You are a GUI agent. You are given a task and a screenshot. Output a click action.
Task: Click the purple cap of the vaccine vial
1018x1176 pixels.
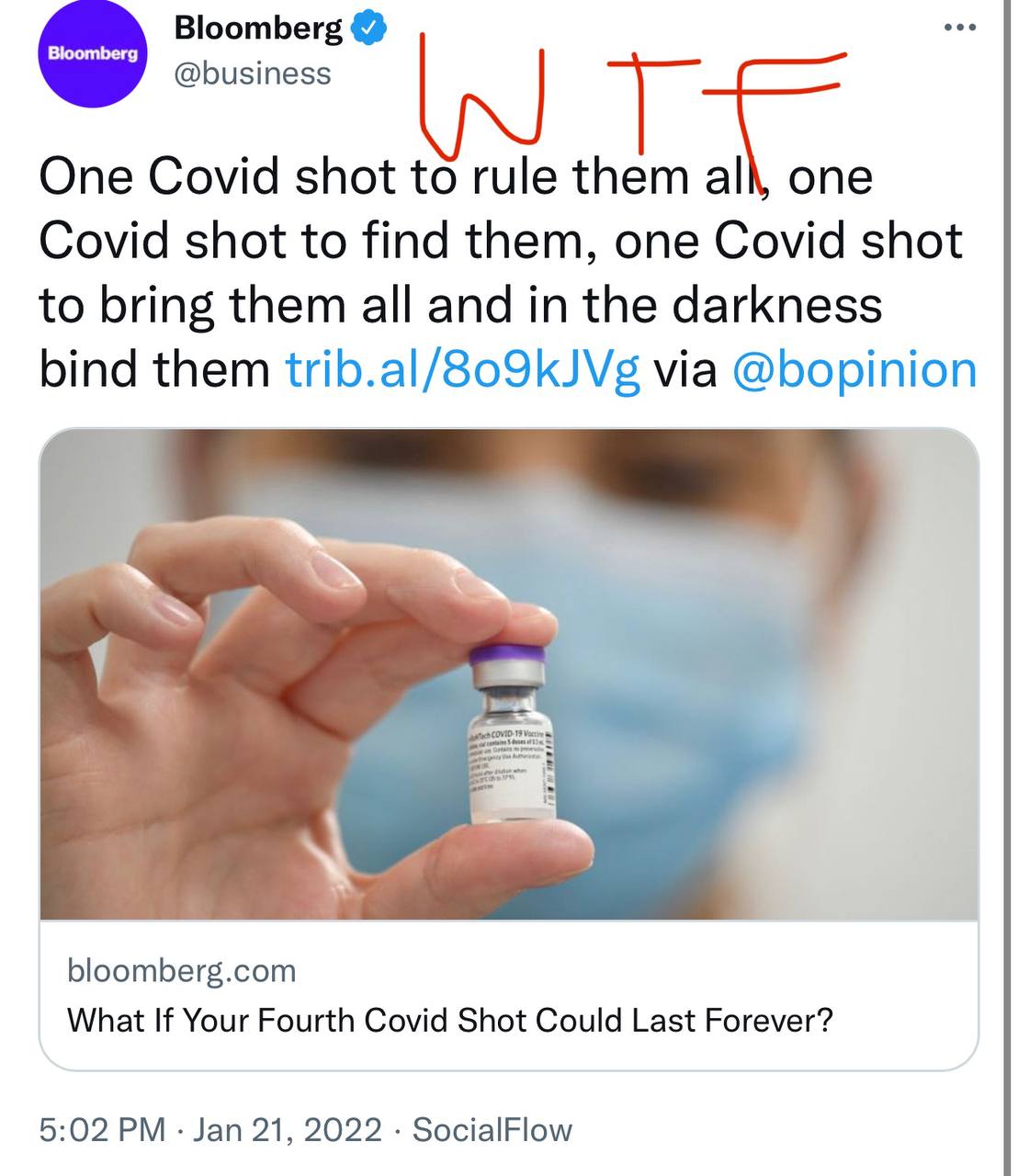[508, 654]
